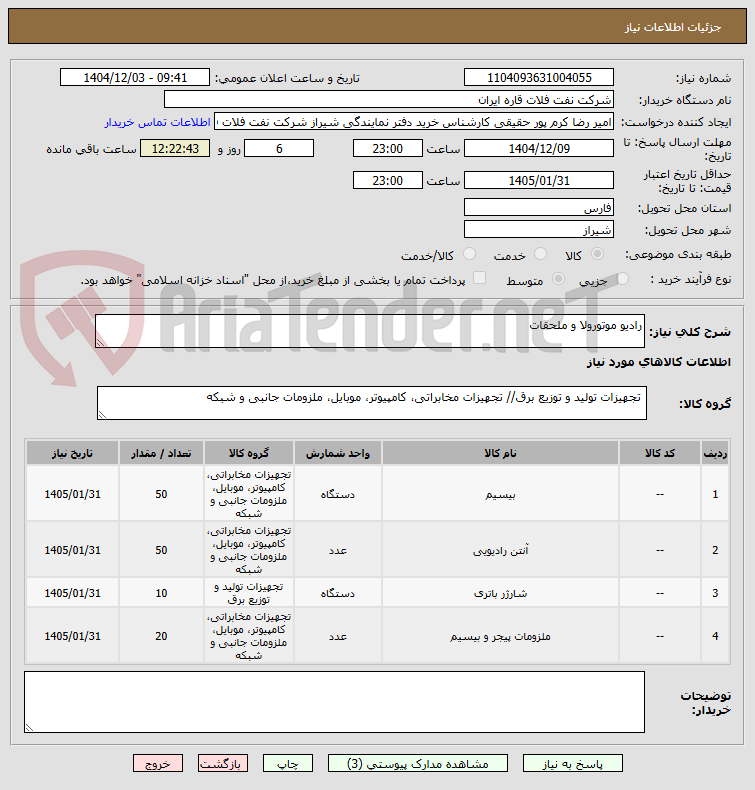Screen dimensions: 755x790
Task: Click the goods group textarea
Action: [x=372, y=403]
